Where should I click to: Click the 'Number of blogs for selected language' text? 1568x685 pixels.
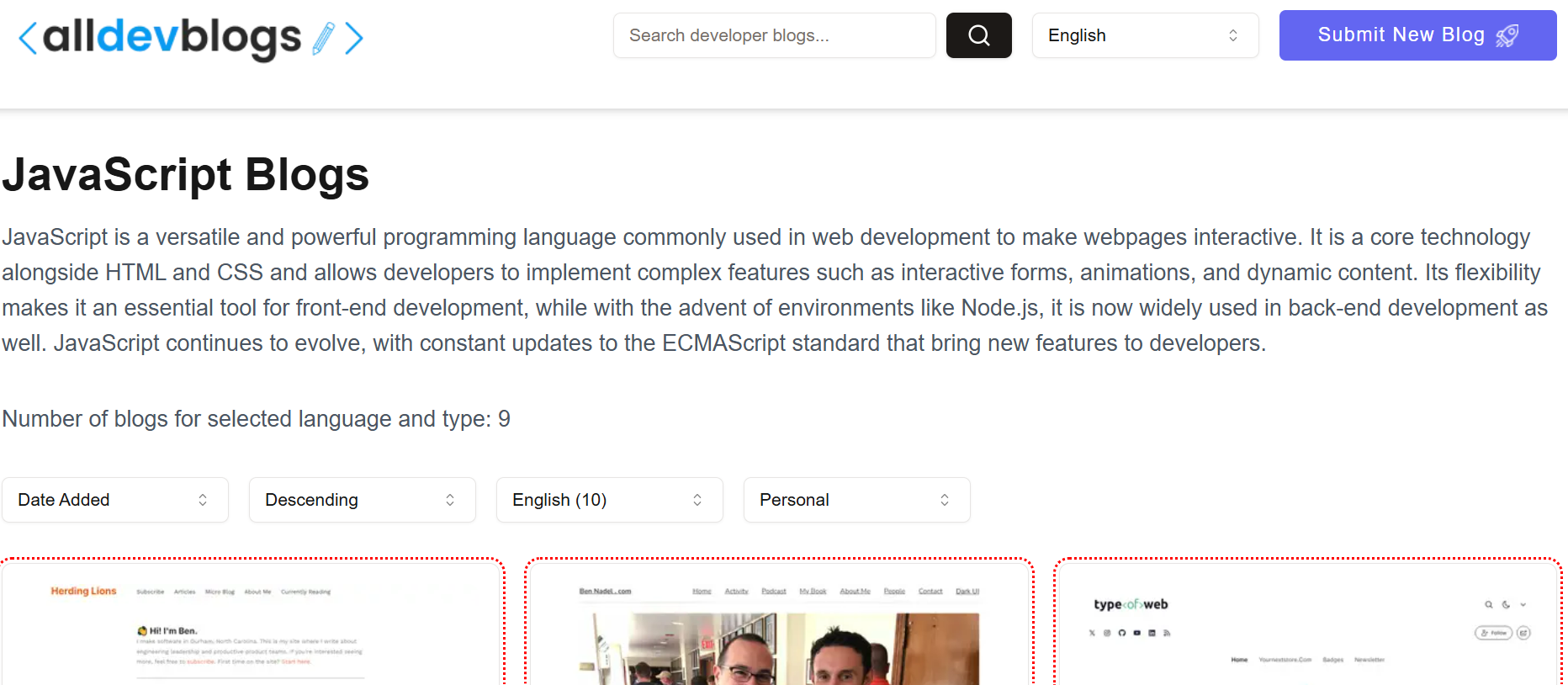click(x=256, y=419)
